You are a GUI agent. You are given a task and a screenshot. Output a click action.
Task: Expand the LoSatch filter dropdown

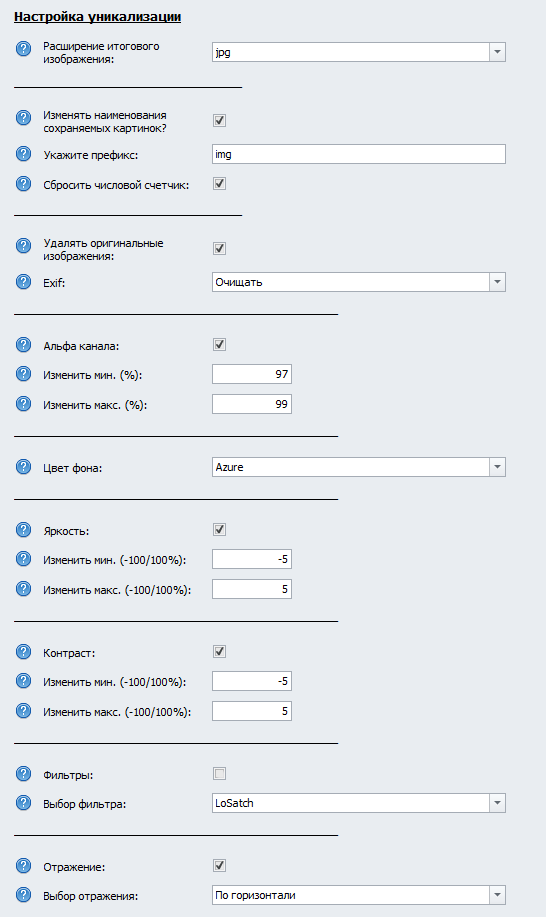(x=359, y=803)
